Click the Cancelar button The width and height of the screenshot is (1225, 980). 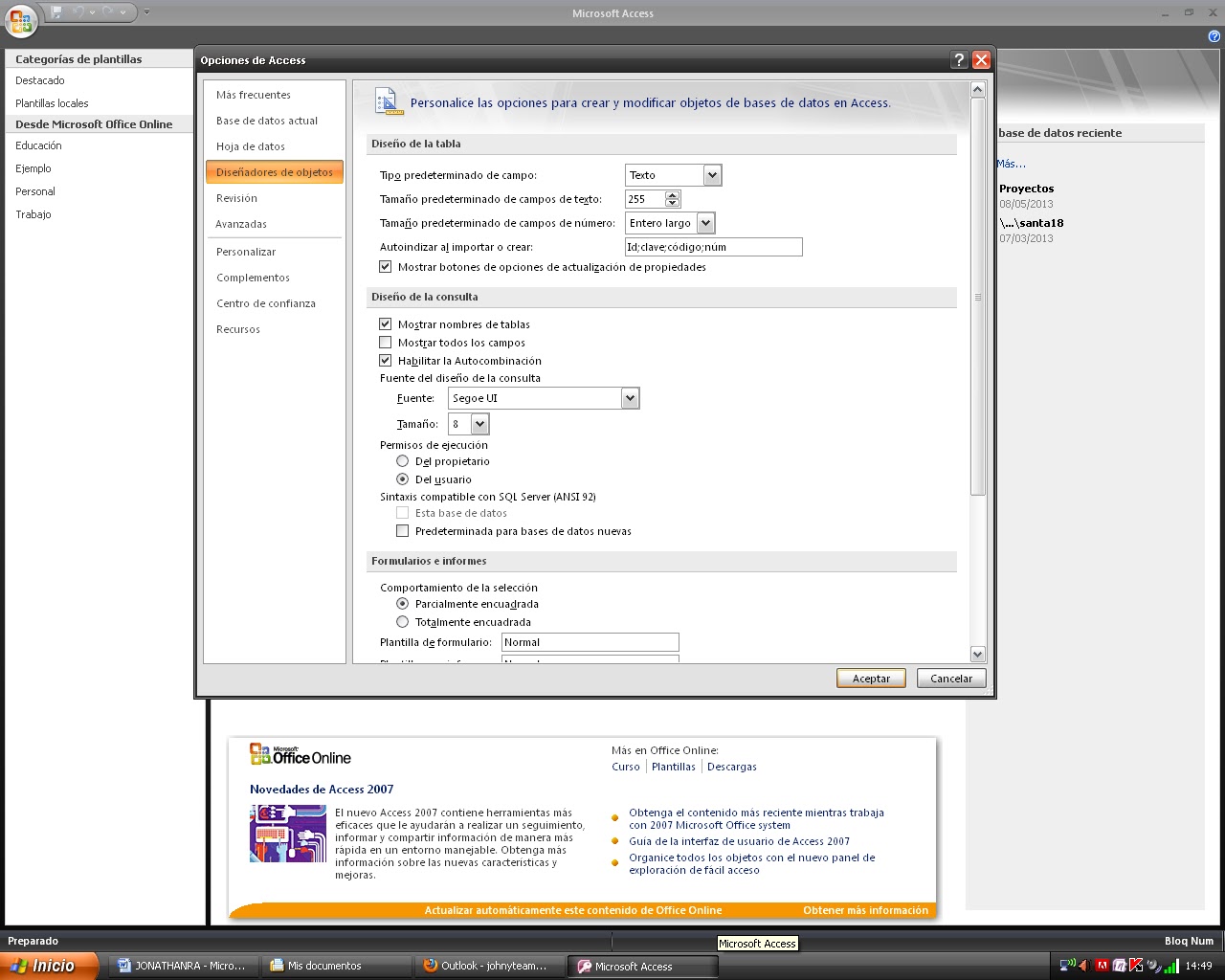pos(951,679)
